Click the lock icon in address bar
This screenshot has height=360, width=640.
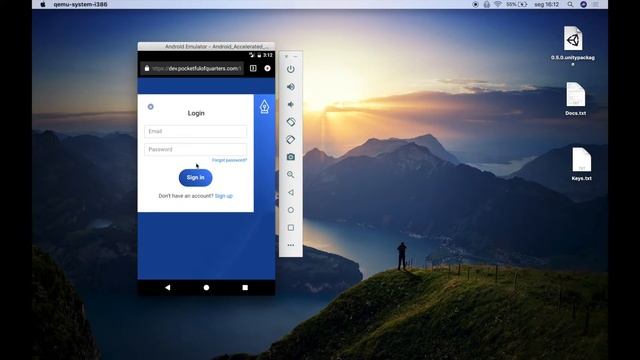147,68
